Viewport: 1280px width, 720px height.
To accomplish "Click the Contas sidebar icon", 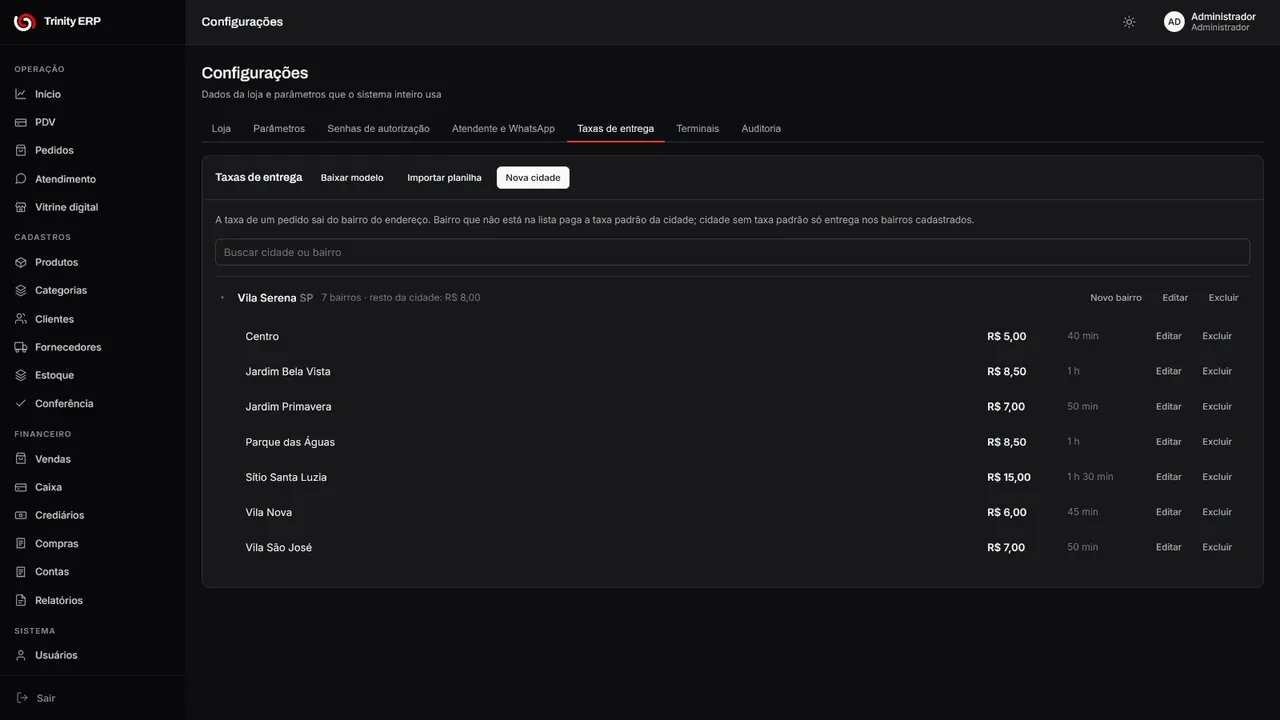I will tap(21, 572).
